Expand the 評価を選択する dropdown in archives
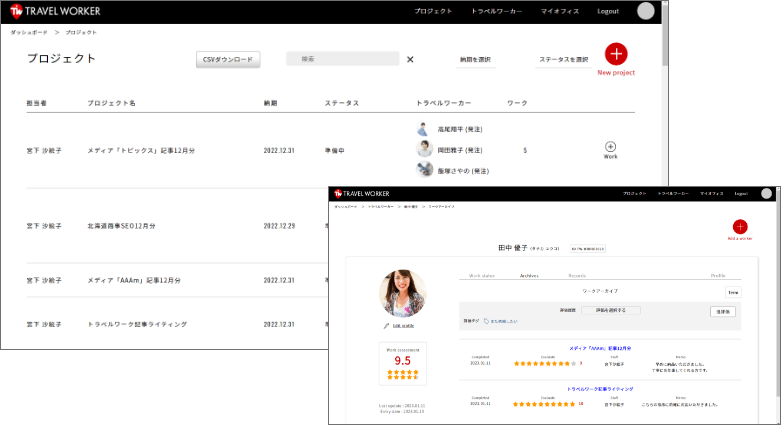781x425 pixels. tap(611, 310)
